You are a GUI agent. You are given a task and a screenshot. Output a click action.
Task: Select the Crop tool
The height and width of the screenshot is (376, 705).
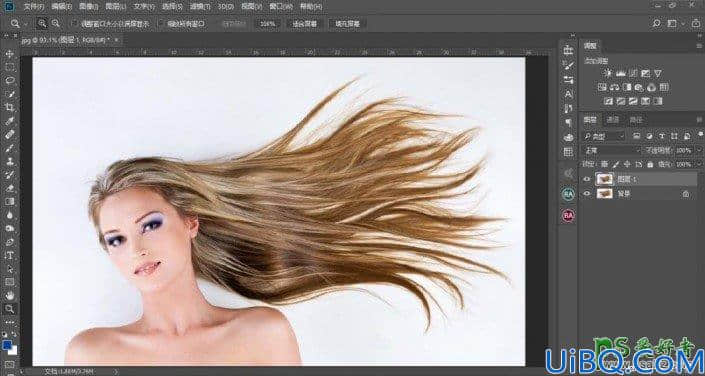coord(9,107)
